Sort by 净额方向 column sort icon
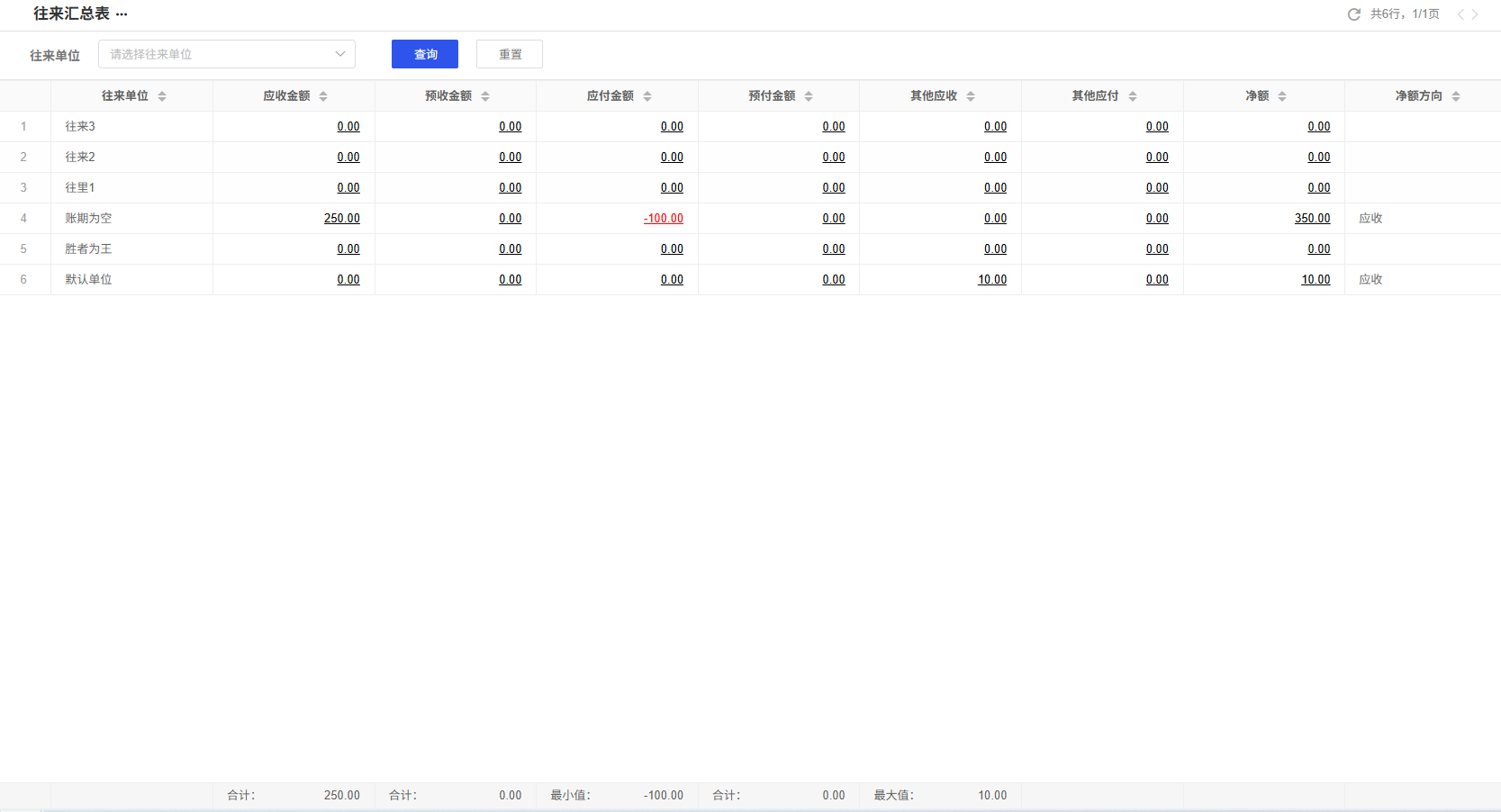The width and height of the screenshot is (1501, 812). click(1456, 96)
